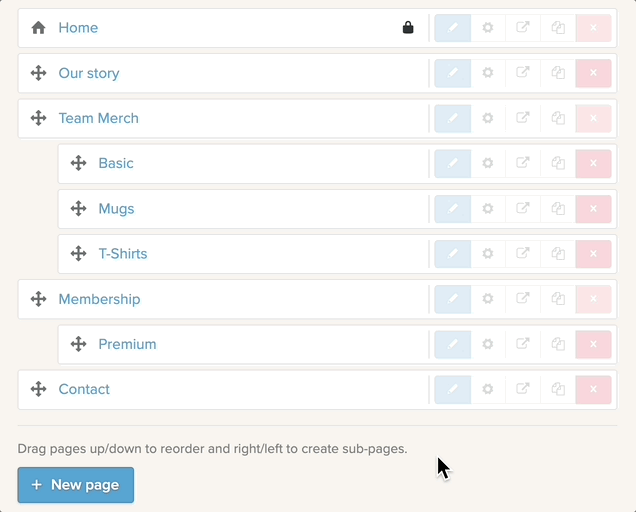The height and width of the screenshot is (512, 636).
Task: Duplicate the Basic page with the copy icon
Action: 558,163
